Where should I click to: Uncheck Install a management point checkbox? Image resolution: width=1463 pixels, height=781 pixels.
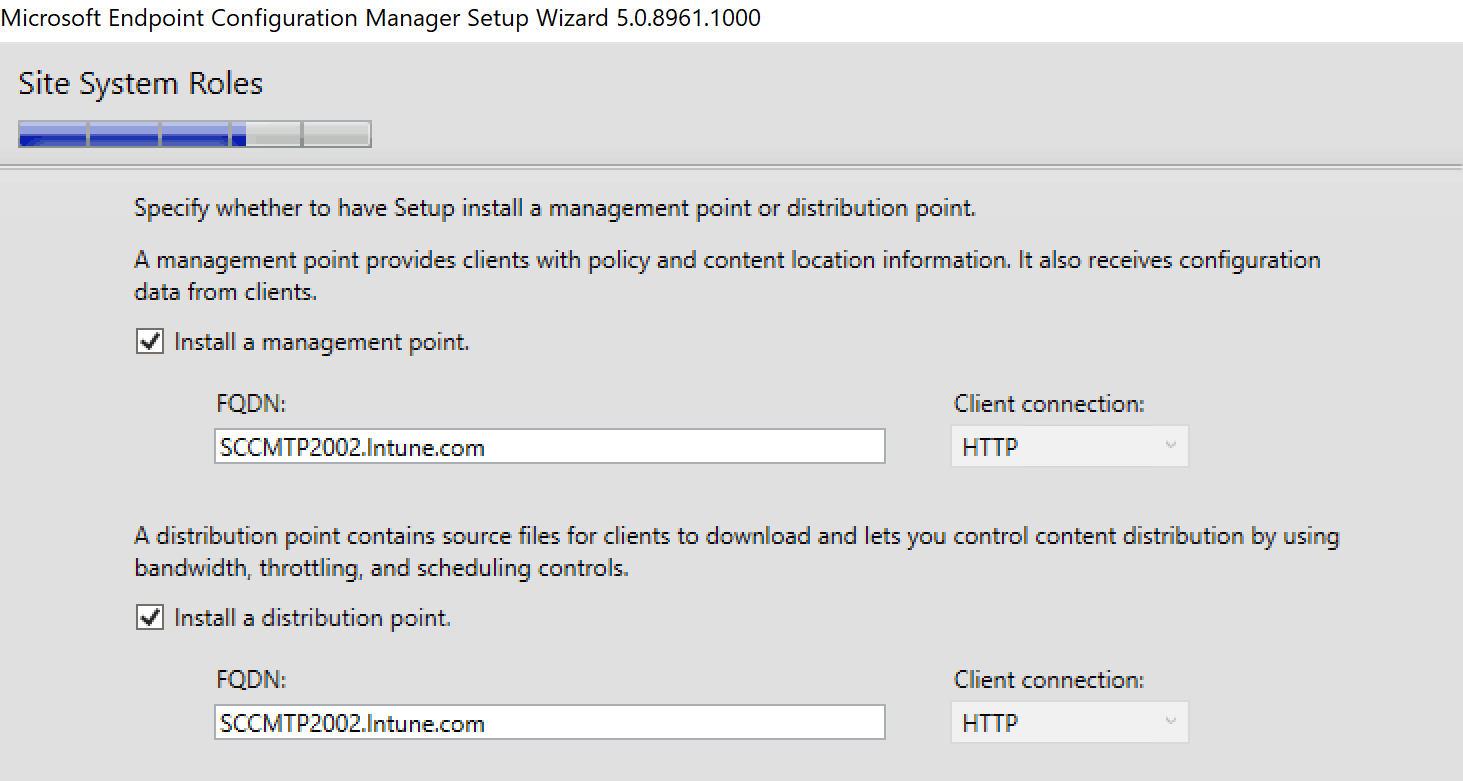click(150, 342)
